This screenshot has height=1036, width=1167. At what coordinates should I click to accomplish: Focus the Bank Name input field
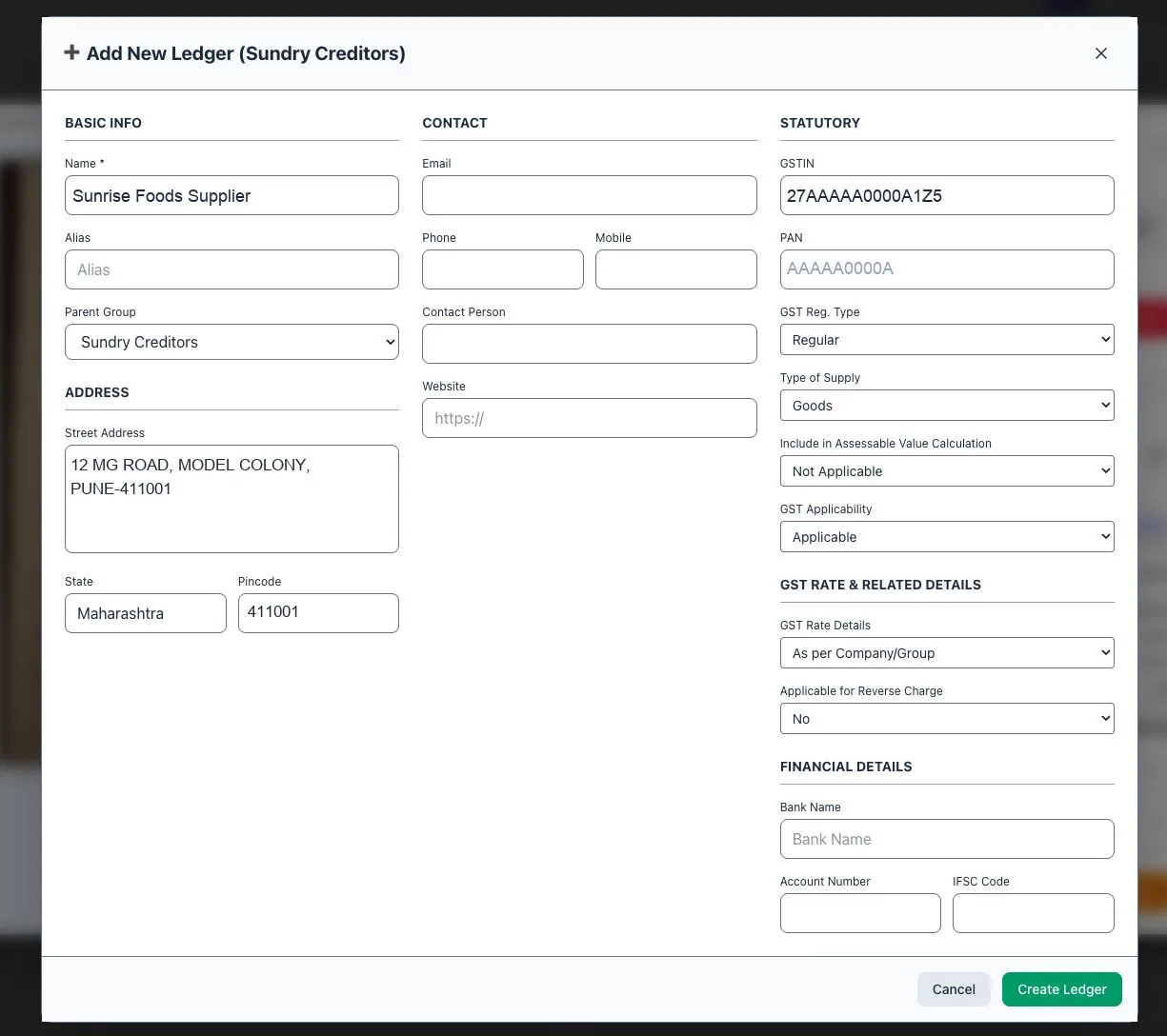click(947, 839)
